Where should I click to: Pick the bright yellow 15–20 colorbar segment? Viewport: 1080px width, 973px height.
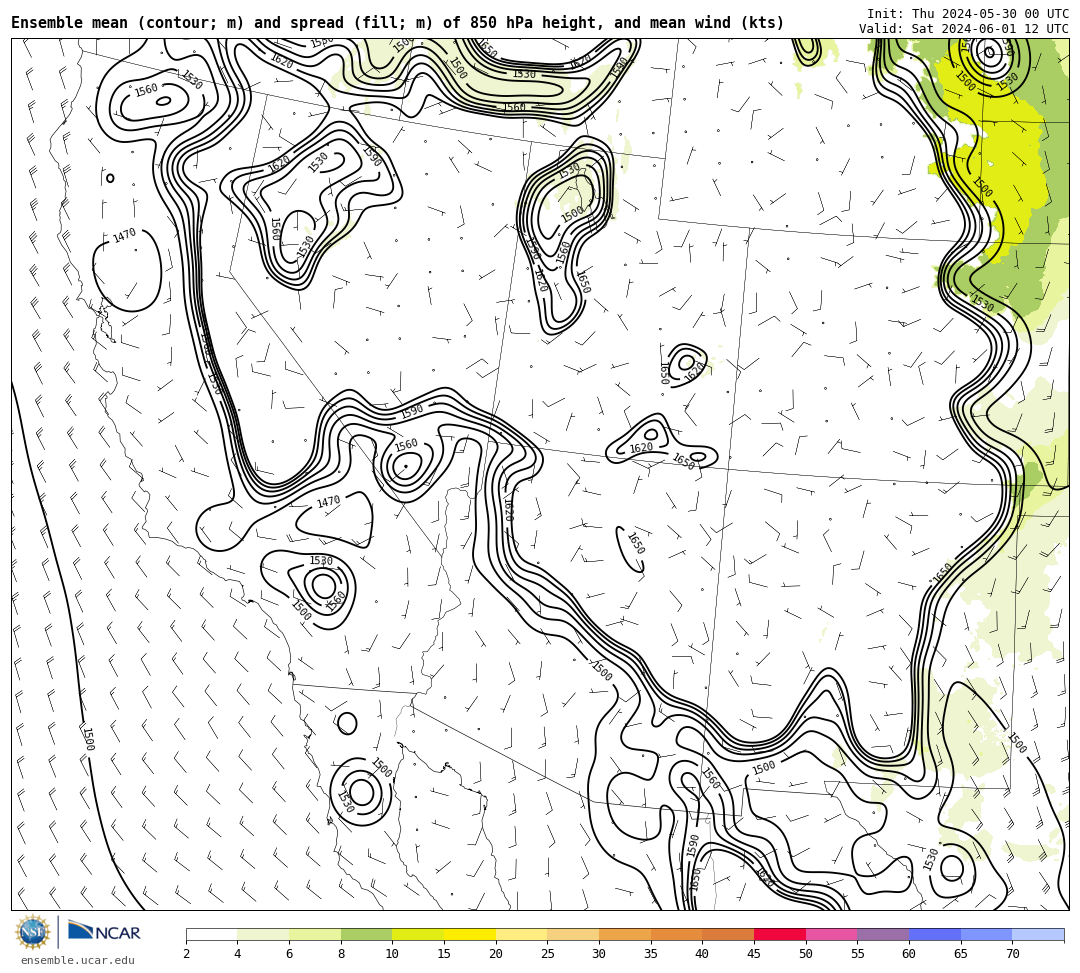pyautogui.click(x=470, y=934)
